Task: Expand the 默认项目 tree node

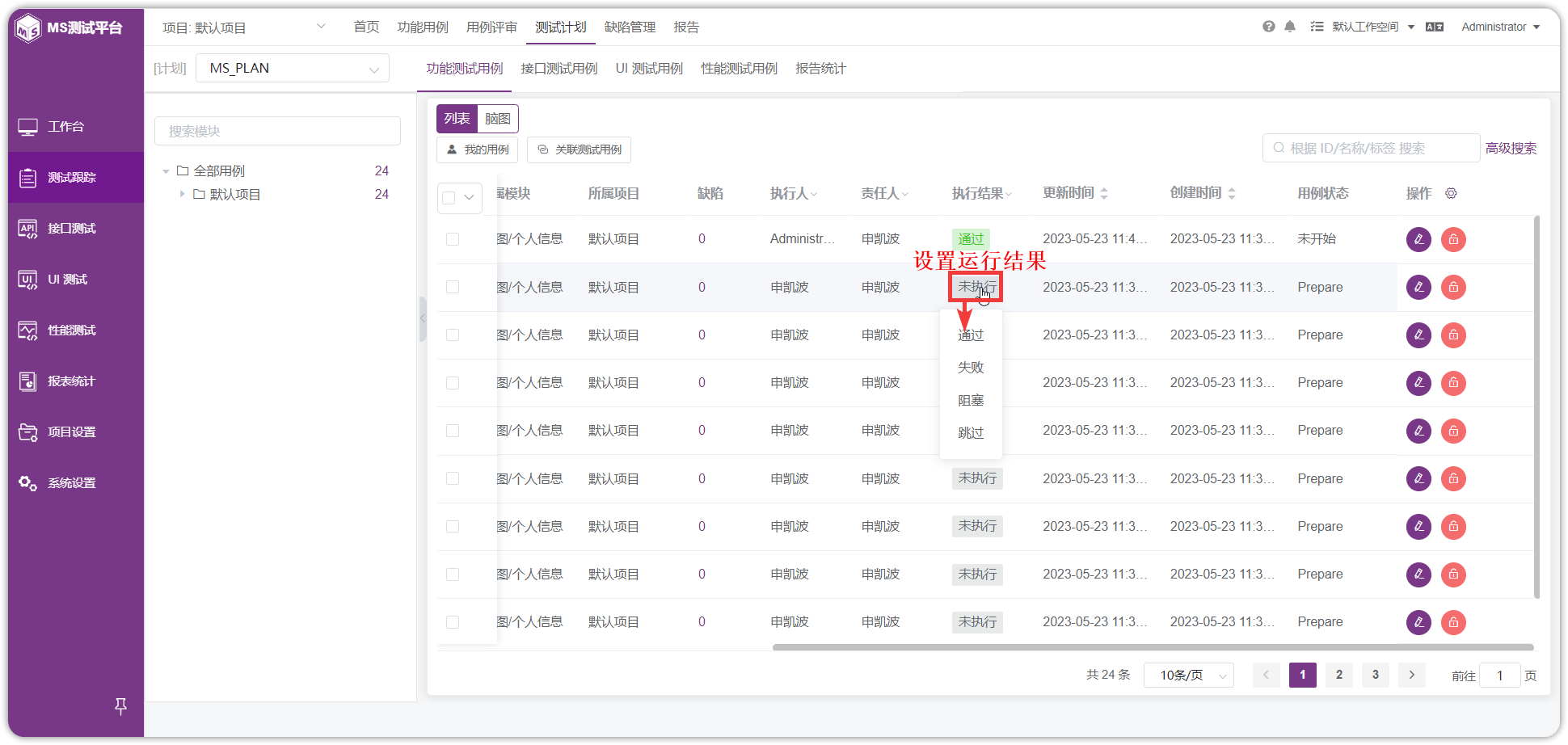Action: tap(182, 194)
